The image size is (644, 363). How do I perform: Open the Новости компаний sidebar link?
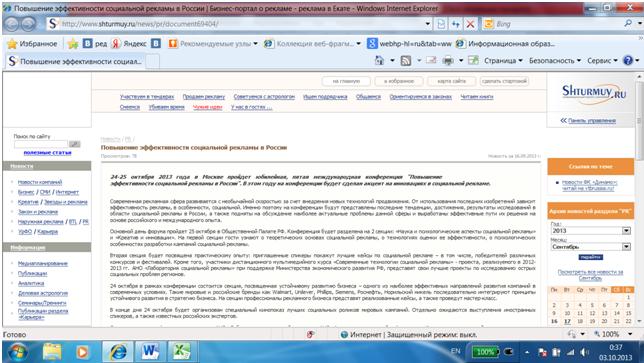coord(40,182)
